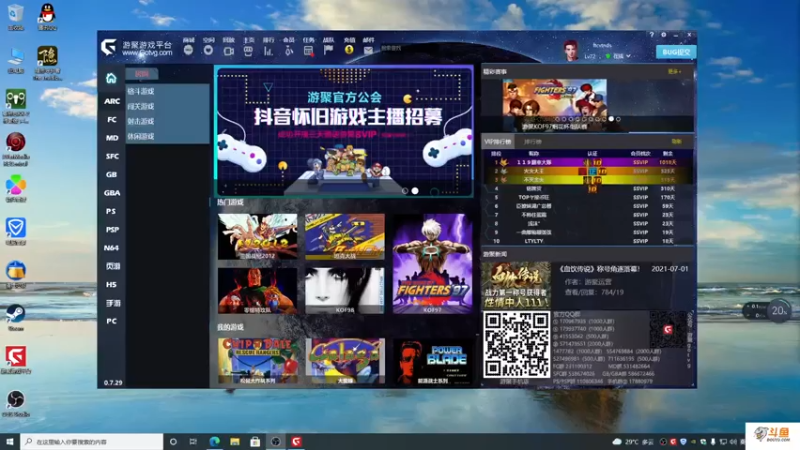800x450 pixels.
Task: Open the 排行 ranking chart icon
Action: [268, 51]
